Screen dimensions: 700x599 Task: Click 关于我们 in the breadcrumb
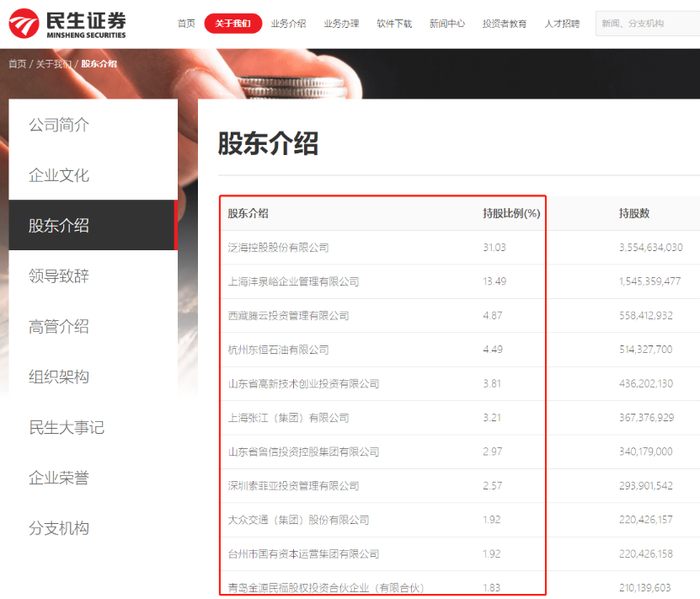[x=54, y=64]
